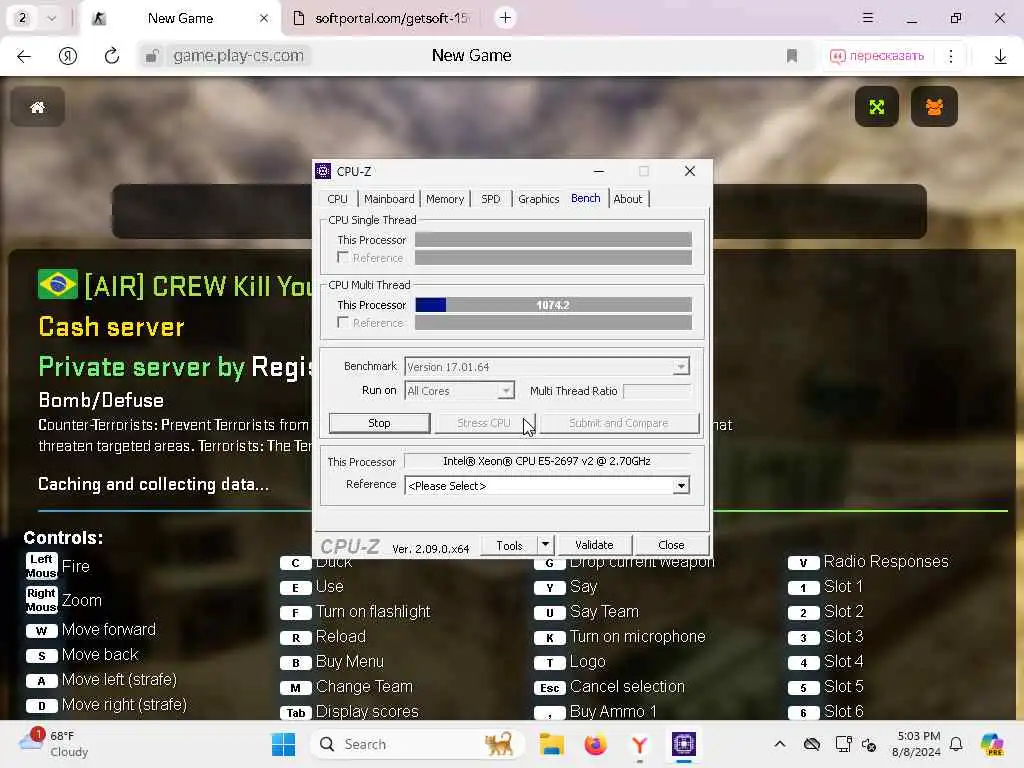This screenshot has height=768, width=1024.
Task: Go back with the browser back arrow
Action: [x=24, y=56]
